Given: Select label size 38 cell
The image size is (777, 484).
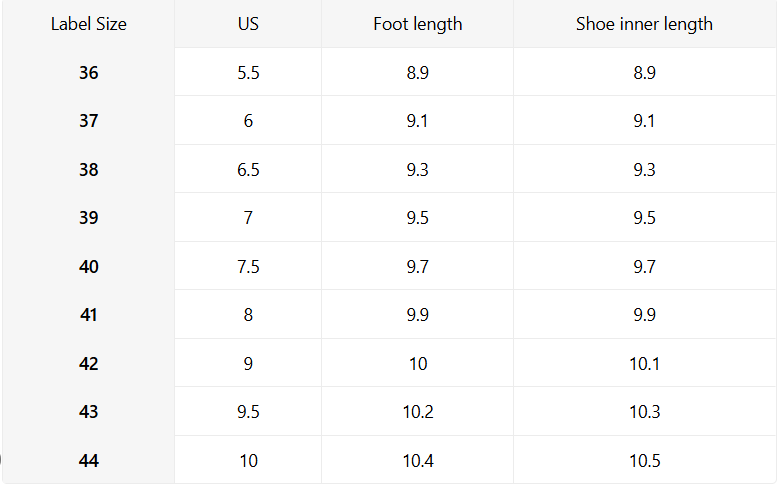Looking at the screenshot, I should 89,170.
